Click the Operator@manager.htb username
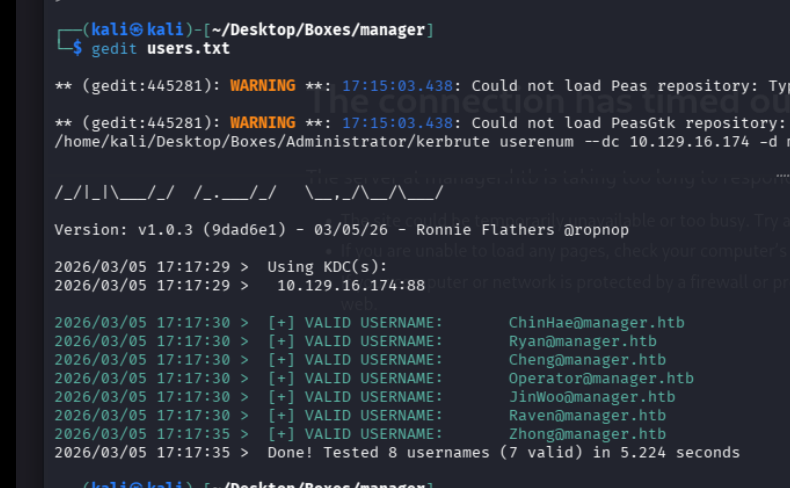Viewport: 790px width, 488px height. (600, 378)
